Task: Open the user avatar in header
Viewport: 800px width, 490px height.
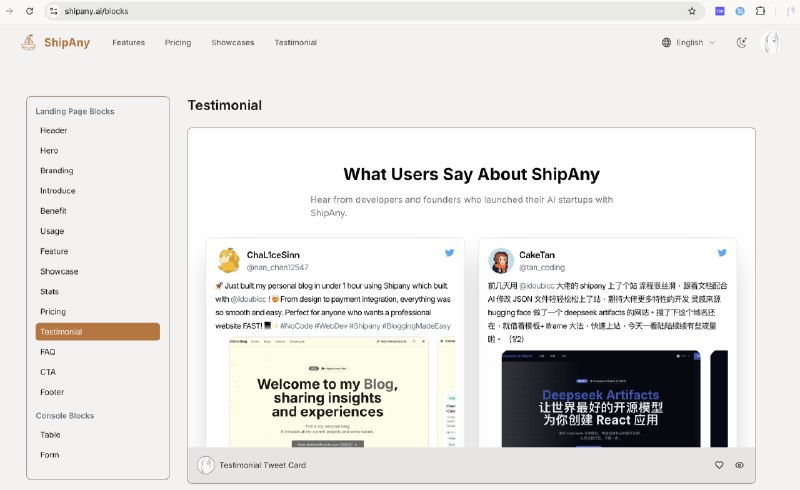Action: coord(770,42)
